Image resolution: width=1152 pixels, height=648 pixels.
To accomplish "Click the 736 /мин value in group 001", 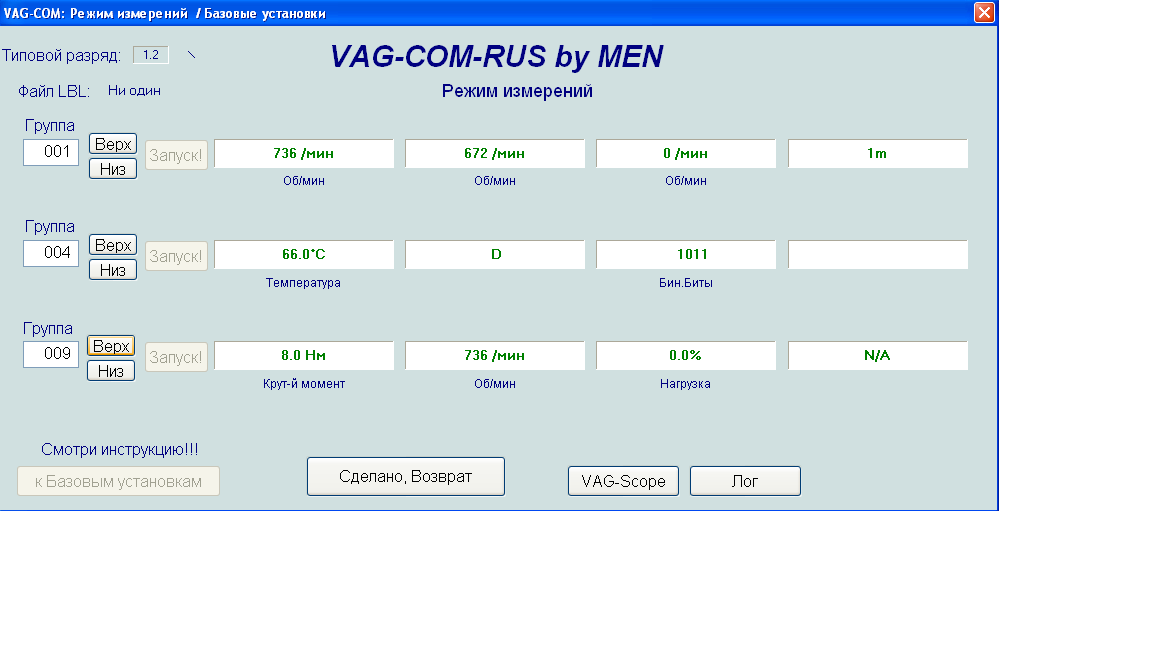I will 304,154.
